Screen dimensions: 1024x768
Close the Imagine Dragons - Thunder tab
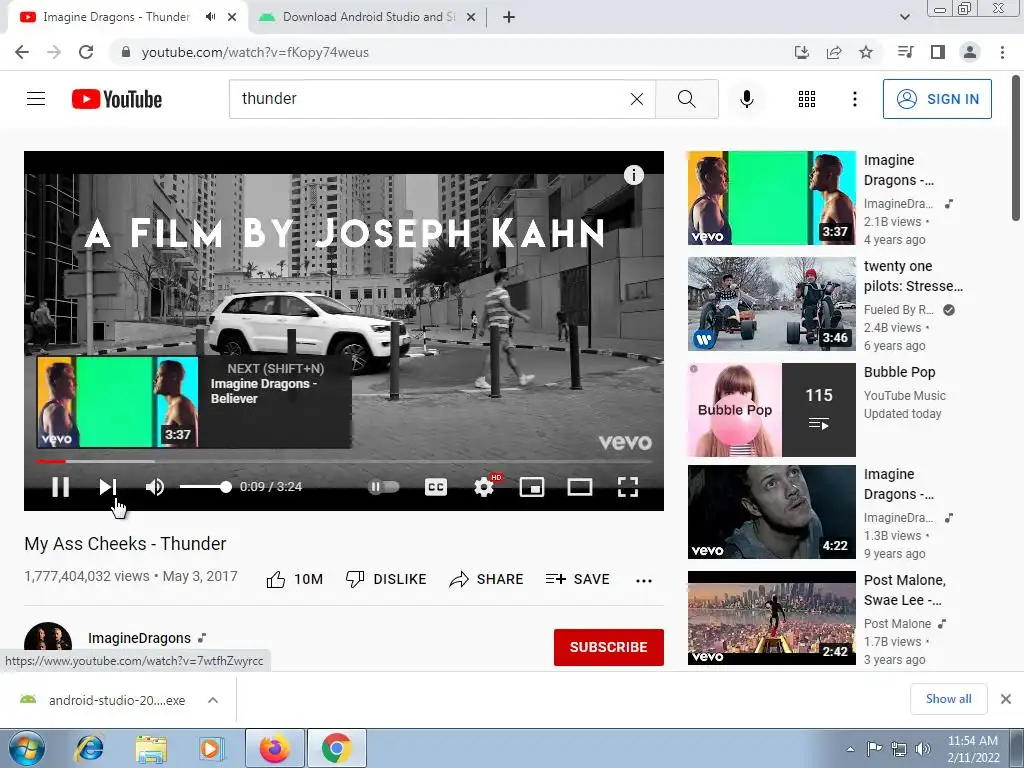(x=232, y=18)
